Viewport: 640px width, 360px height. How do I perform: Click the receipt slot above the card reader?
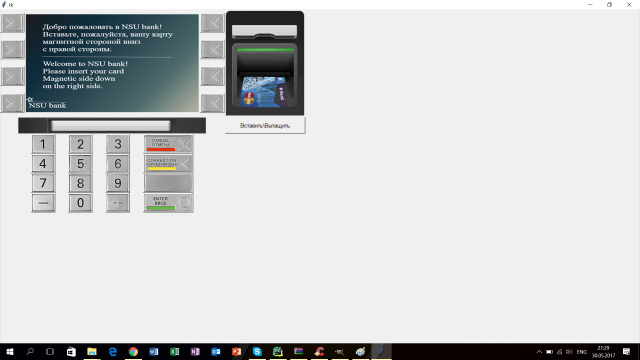point(264,31)
